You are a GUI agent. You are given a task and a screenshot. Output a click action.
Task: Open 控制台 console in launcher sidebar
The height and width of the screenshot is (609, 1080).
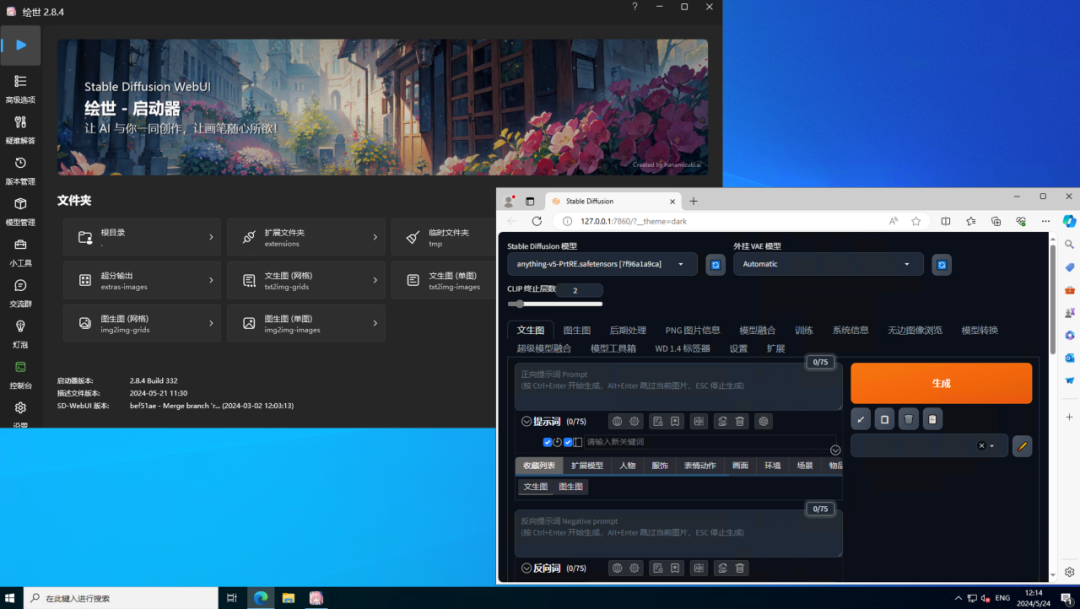pyautogui.click(x=20, y=374)
